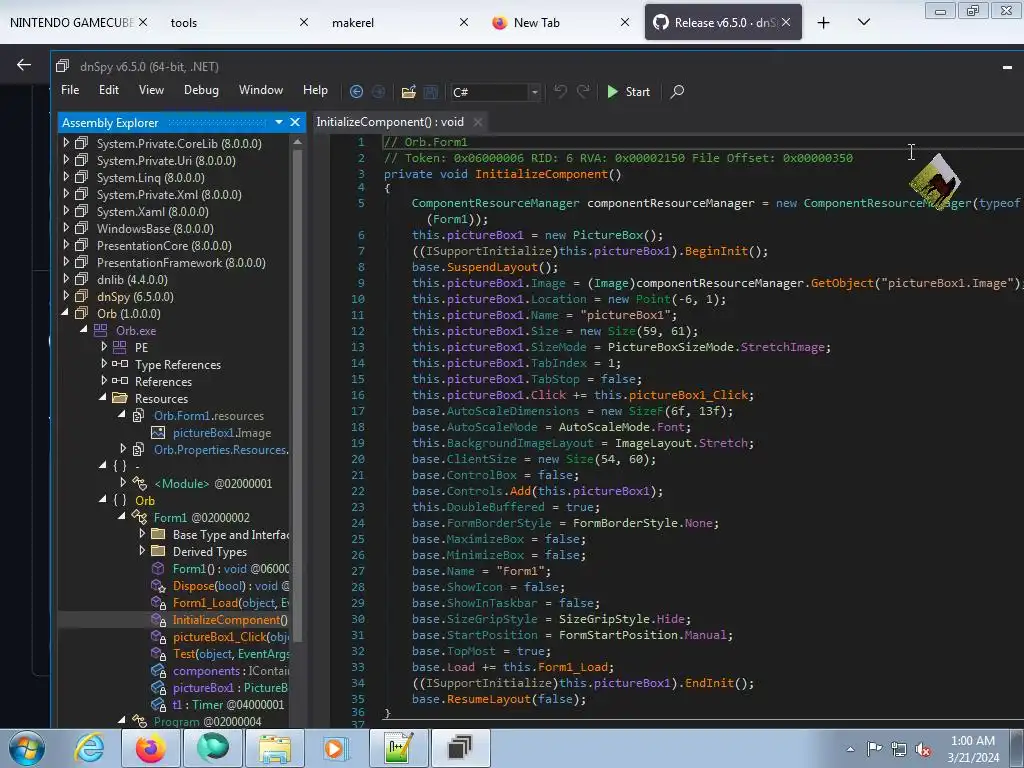Image resolution: width=1024 pixels, height=768 pixels.
Task: Click the Form1_Load reference in code
Action: [573, 667]
